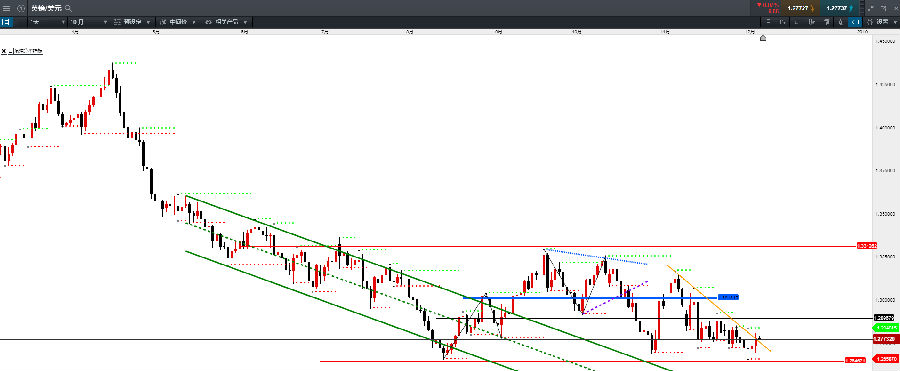
Task: Open the candlestick chart type dropdown
Action: click(131, 22)
